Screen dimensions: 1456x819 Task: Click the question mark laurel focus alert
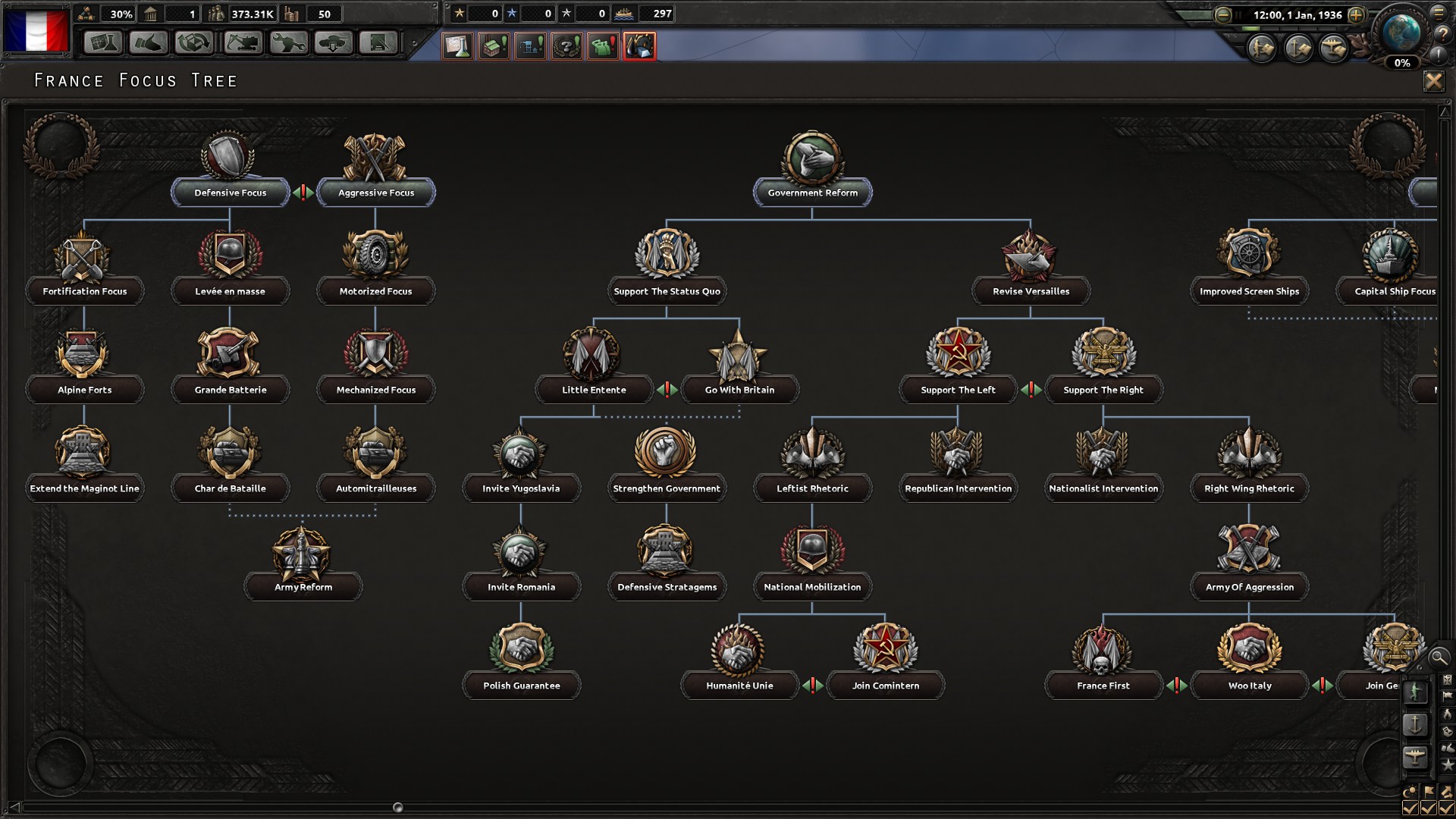(x=567, y=45)
